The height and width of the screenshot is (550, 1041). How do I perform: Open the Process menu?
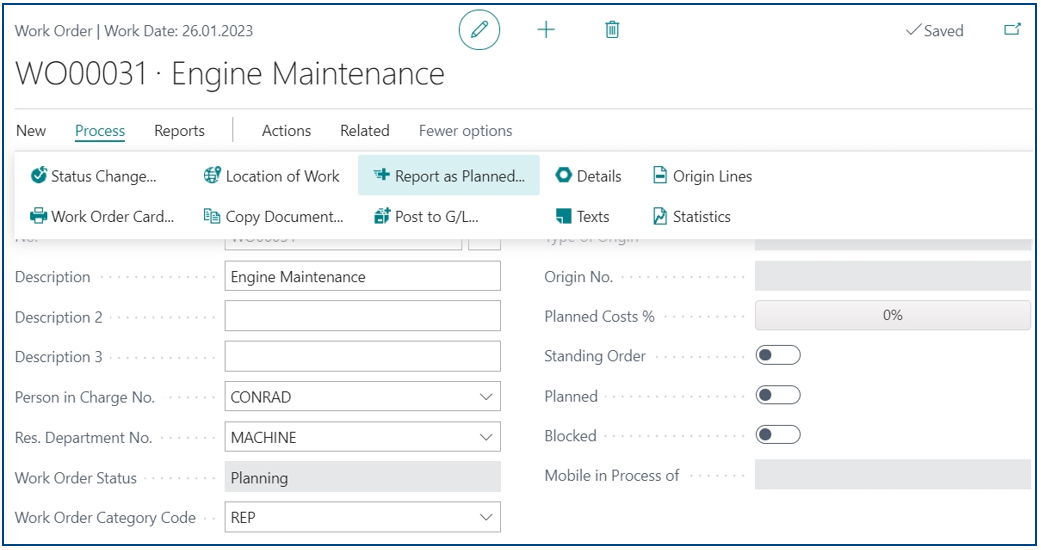[x=100, y=131]
